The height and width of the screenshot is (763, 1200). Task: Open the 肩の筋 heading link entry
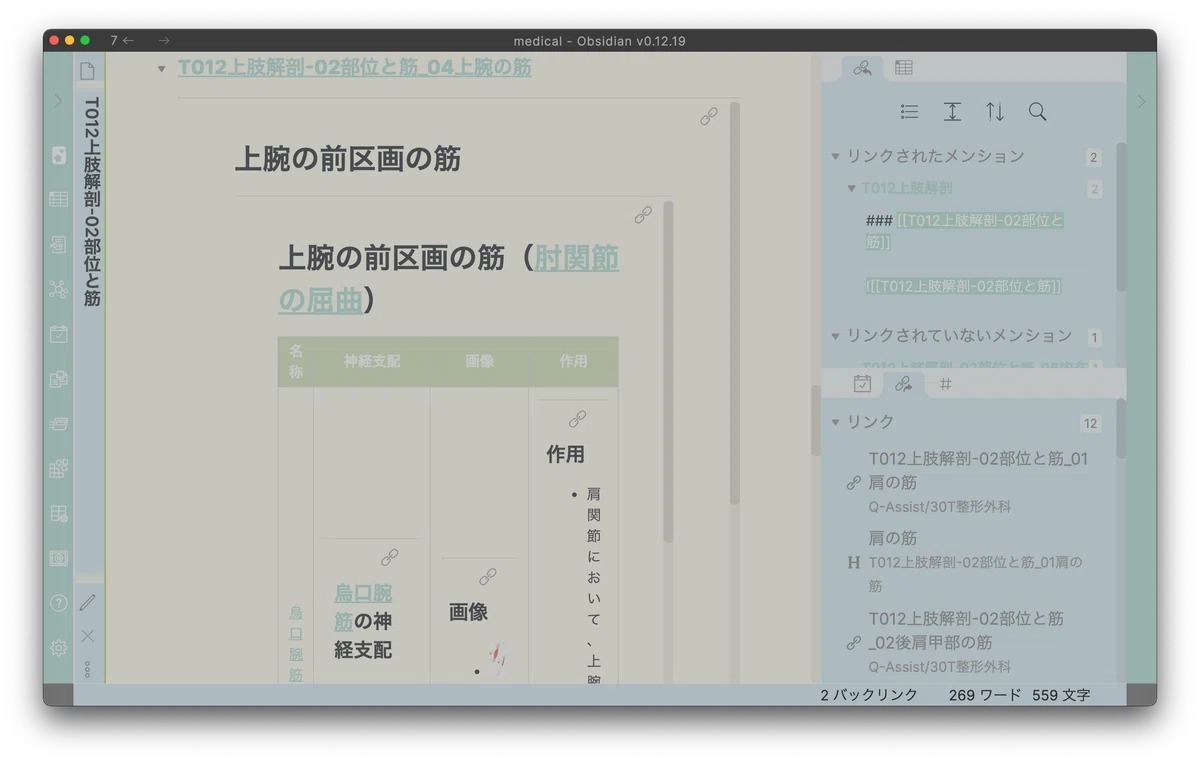pos(893,538)
